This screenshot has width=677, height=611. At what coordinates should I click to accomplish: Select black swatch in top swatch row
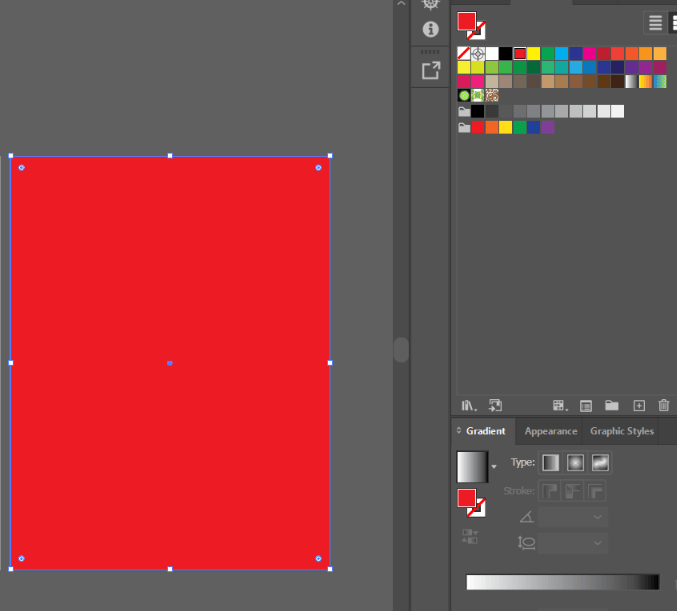click(506, 54)
